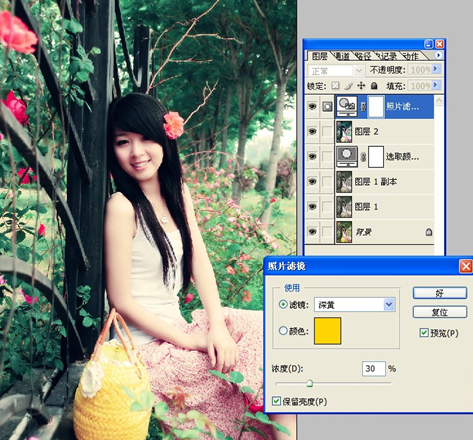The width and height of the screenshot is (473, 440).
Task: Switch to the 路径 tab
Action: point(363,56)
